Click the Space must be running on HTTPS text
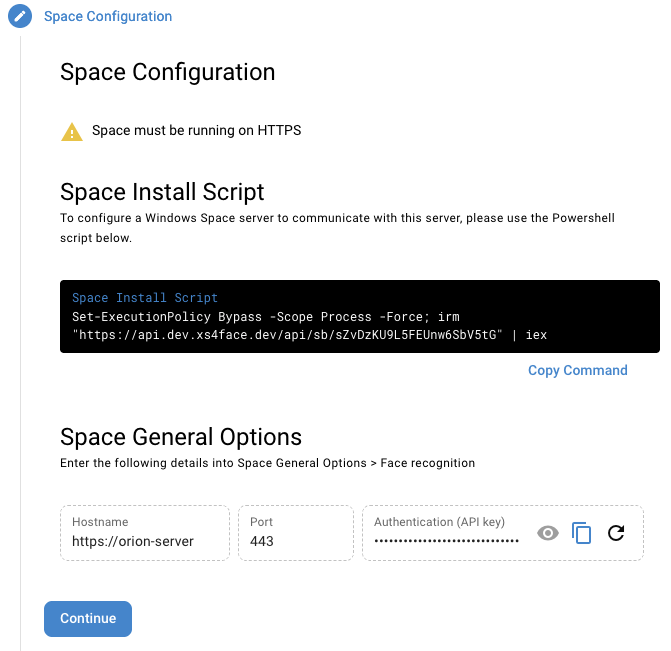The height and width of the screenshot is (651, 671). (196, 130)
